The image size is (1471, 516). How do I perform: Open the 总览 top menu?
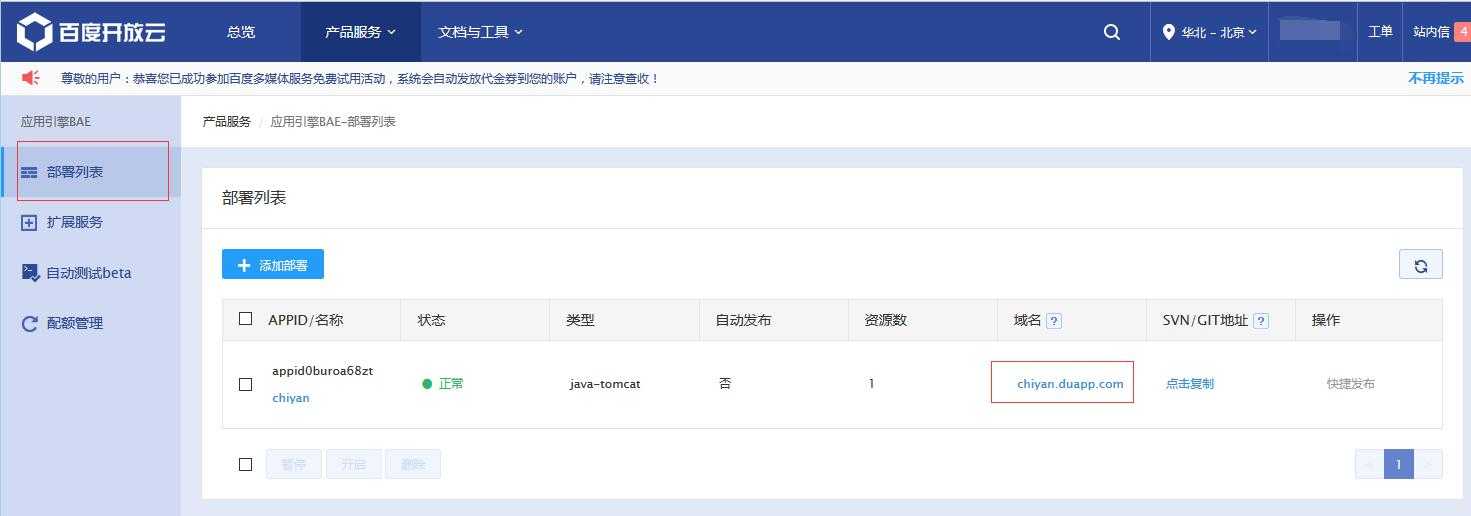tap(241, 32)
